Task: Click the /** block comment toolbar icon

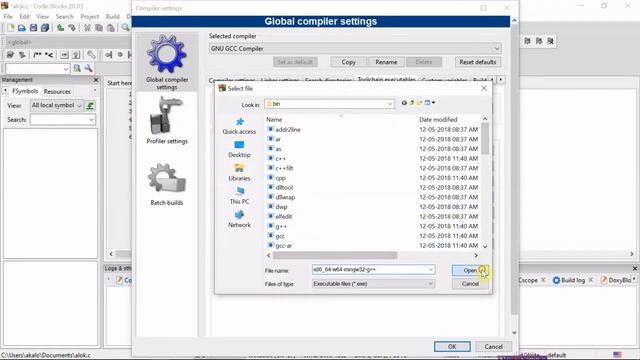Action: pos(37,55)
